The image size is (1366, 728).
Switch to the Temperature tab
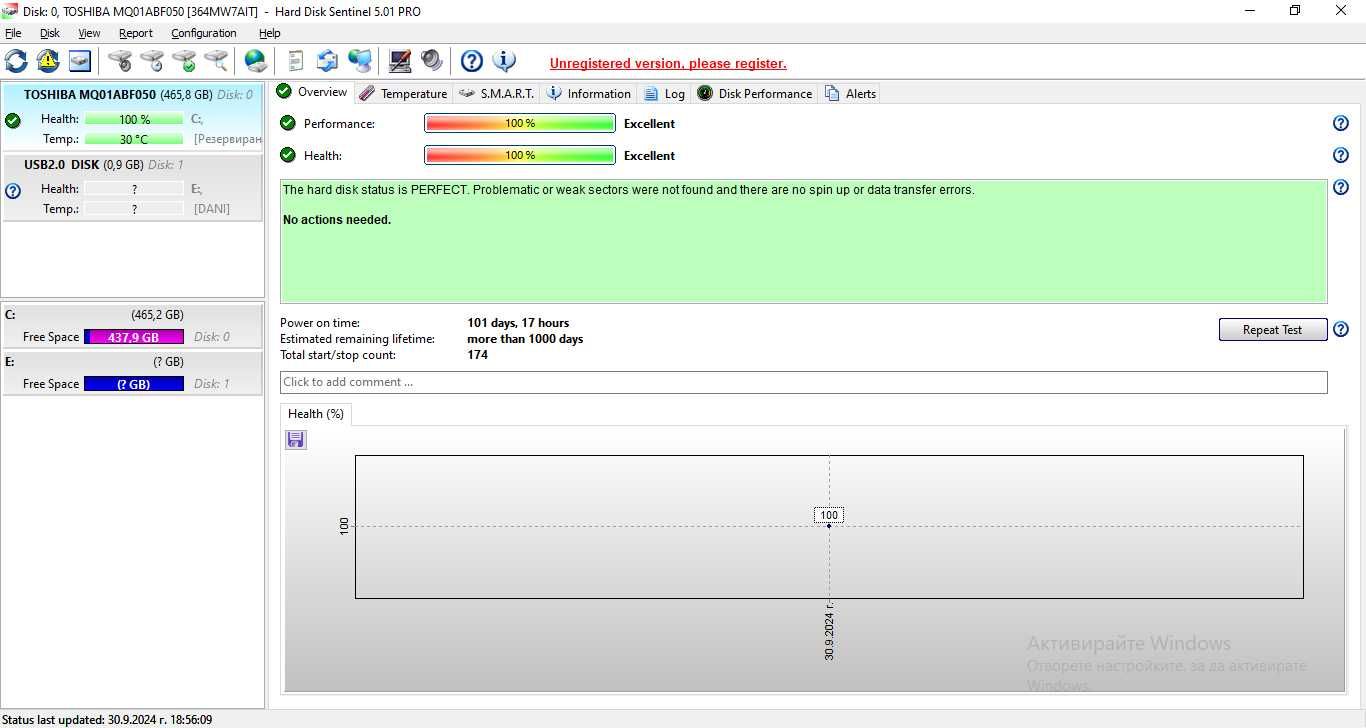403,93
